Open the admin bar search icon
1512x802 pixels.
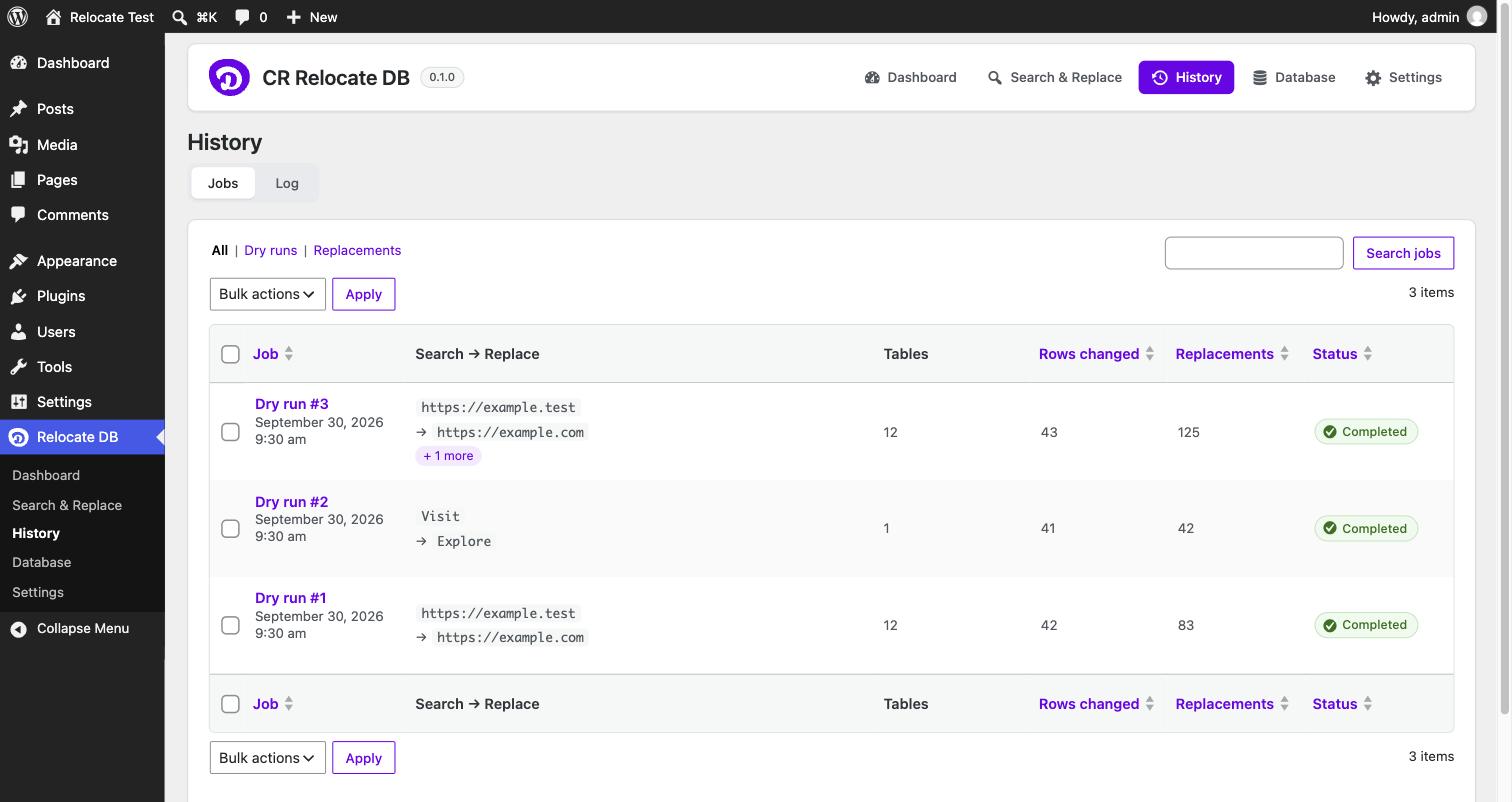click(x=180, y=17)
